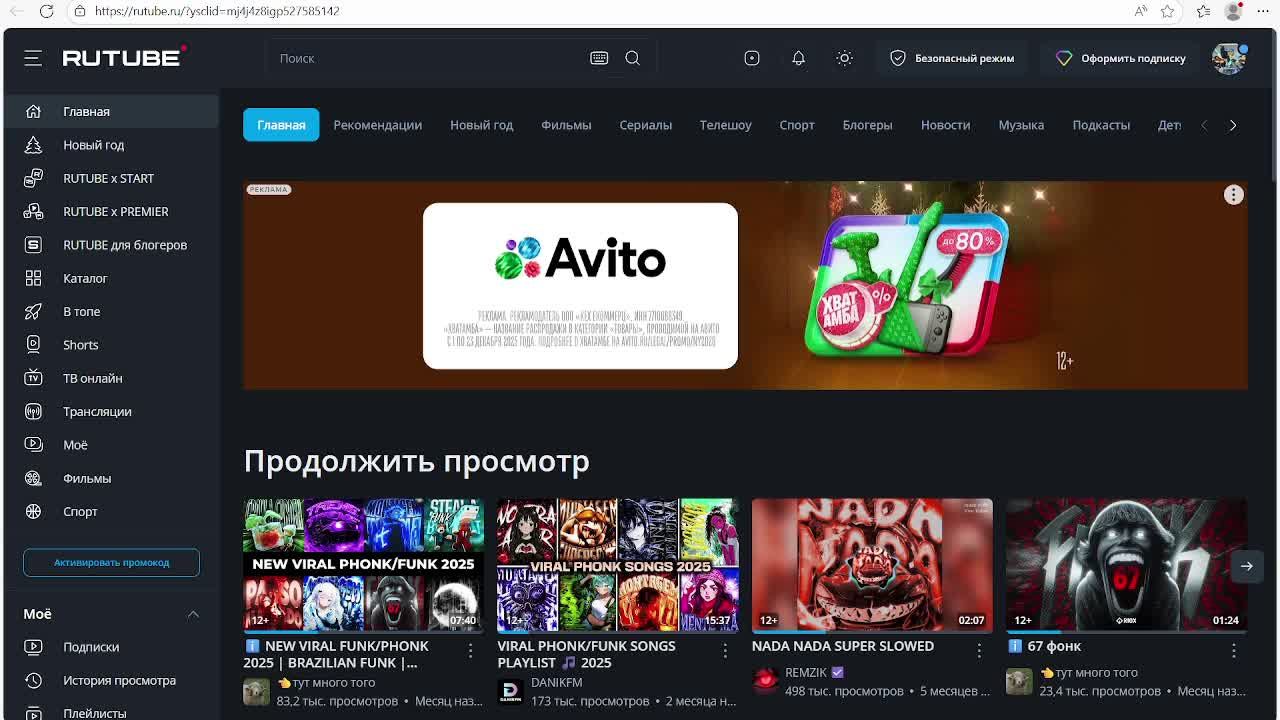
Task: Open RUTUBE для блогеров in sidebar
Action: [x=110, y=245]
